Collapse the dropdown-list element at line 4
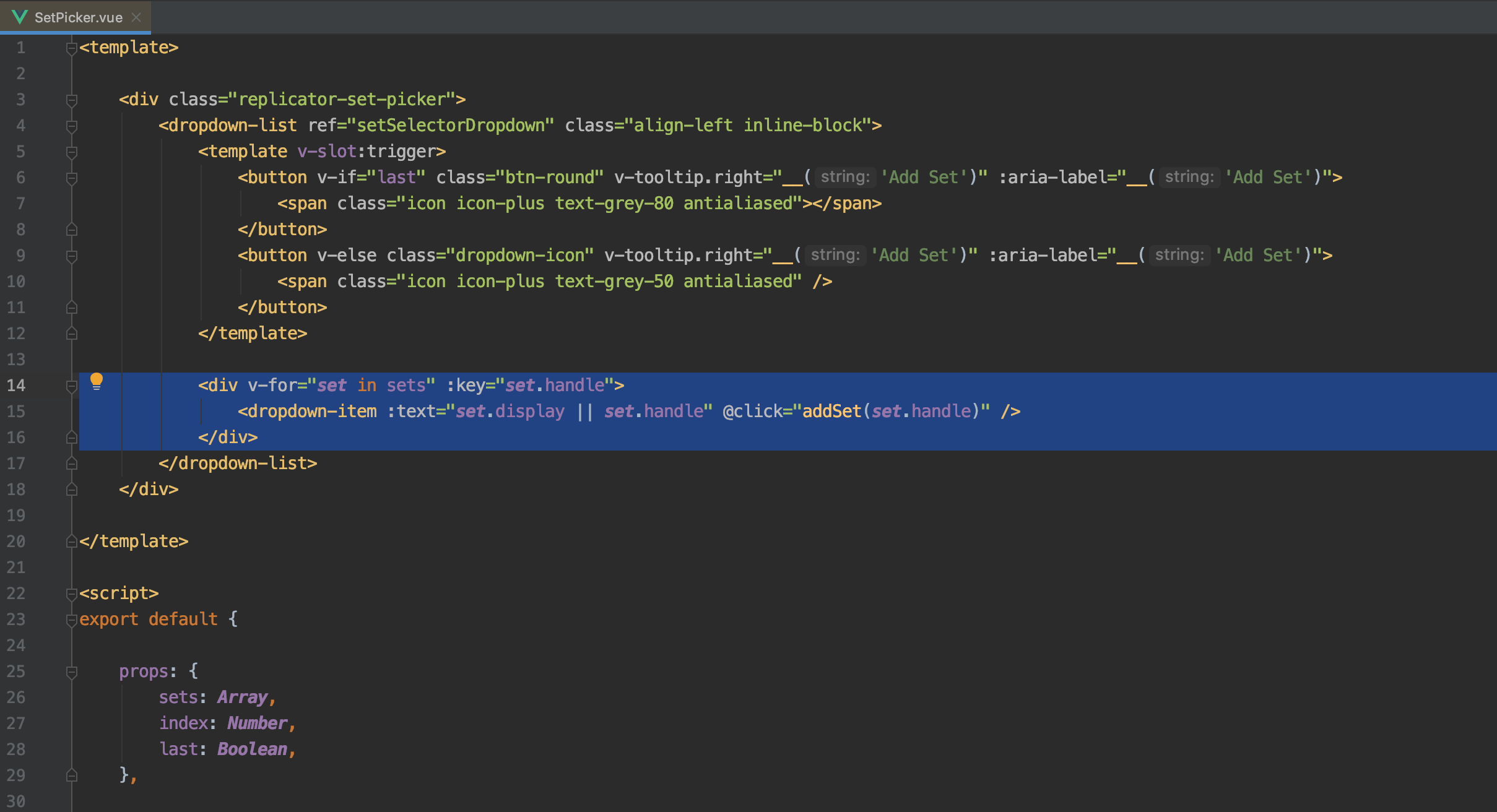This screenshot has height=812, width=1497. [x=71, y=125]
